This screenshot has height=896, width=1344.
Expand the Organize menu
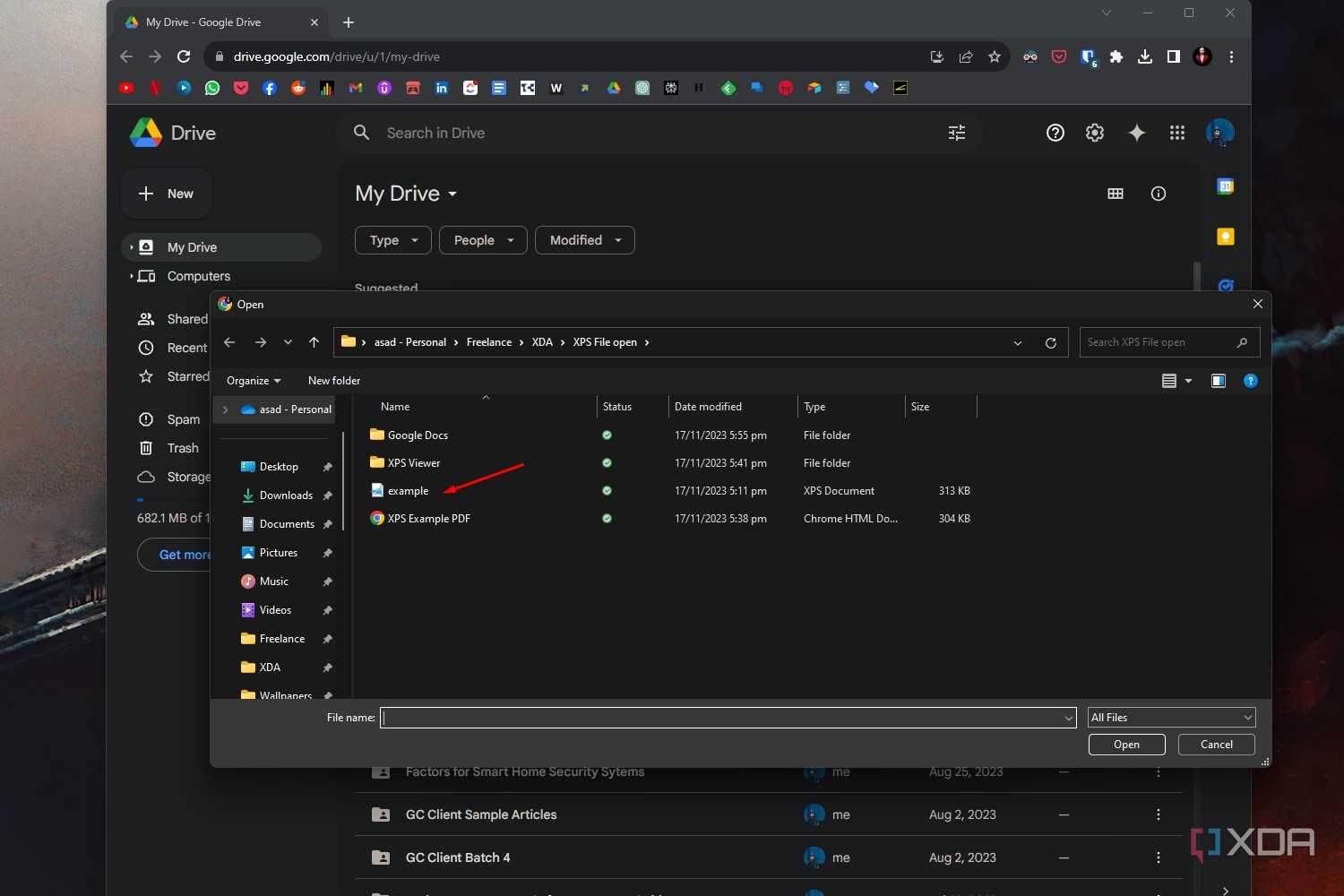coord(254,381)
